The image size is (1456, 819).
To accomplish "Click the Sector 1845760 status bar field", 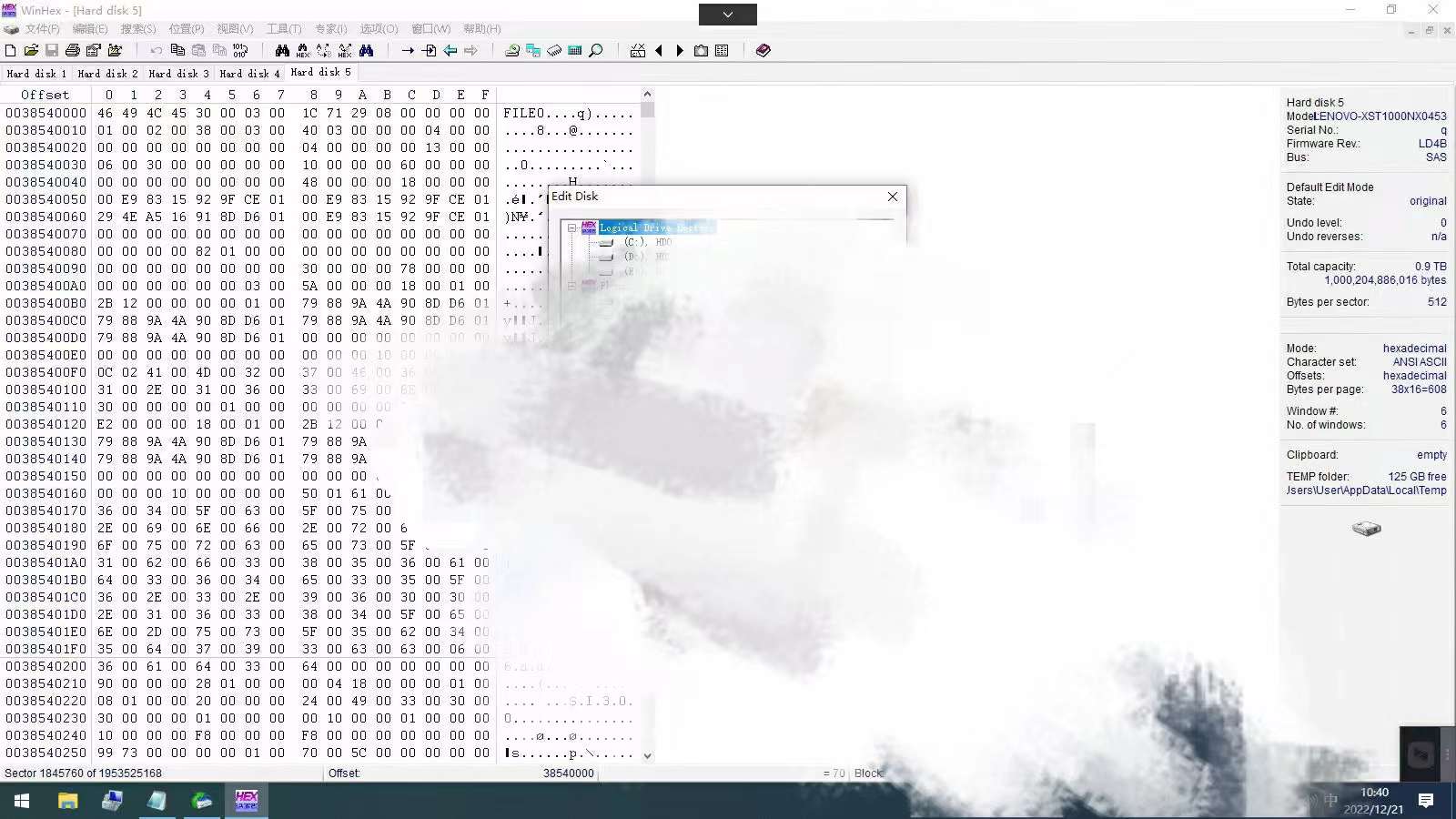I will point(83,773).
